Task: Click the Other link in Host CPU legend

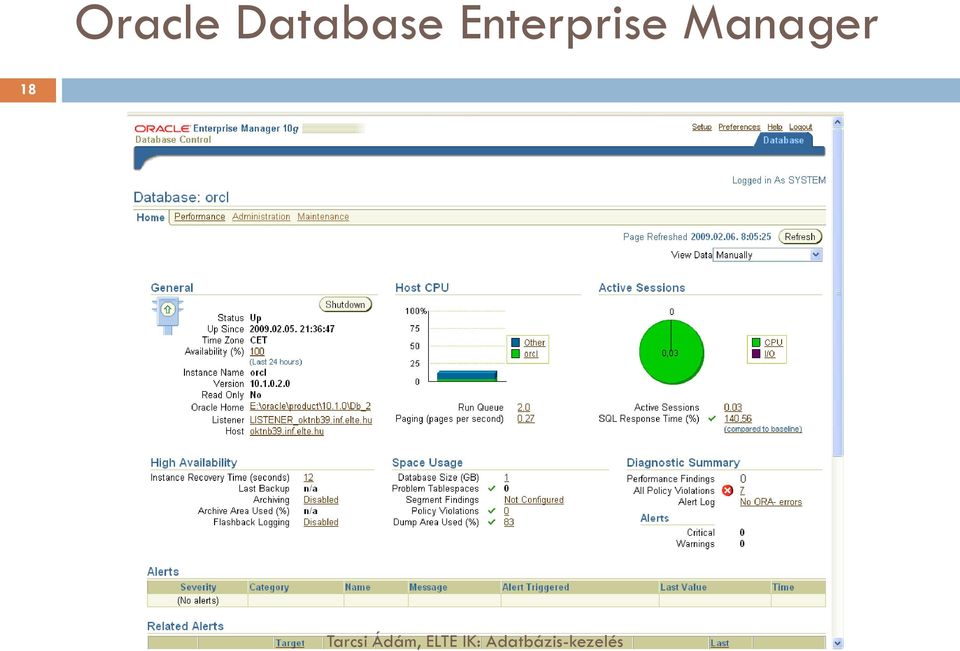Action: (534, 343)
